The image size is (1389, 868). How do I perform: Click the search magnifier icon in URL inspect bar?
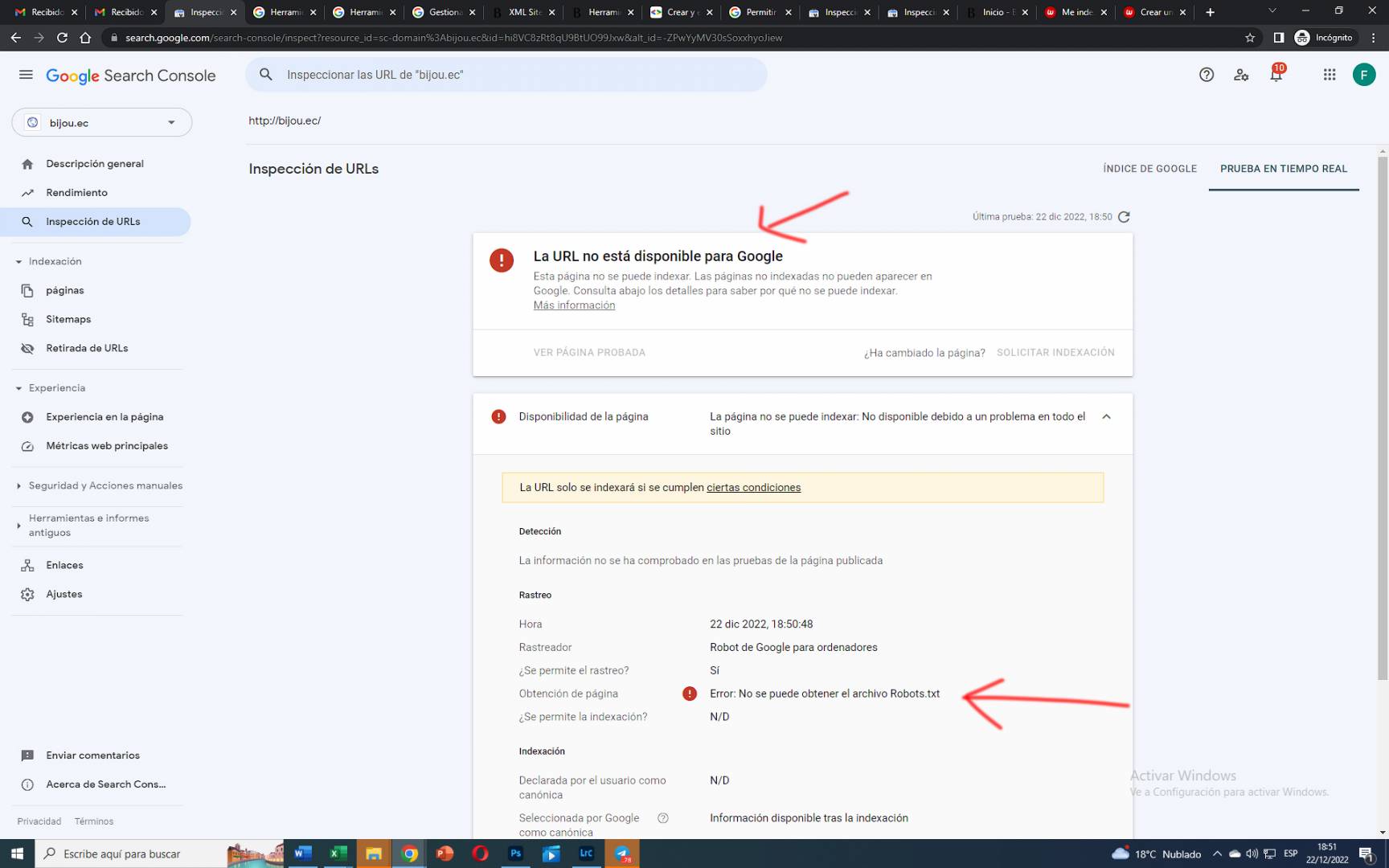[x=266, y=75]
